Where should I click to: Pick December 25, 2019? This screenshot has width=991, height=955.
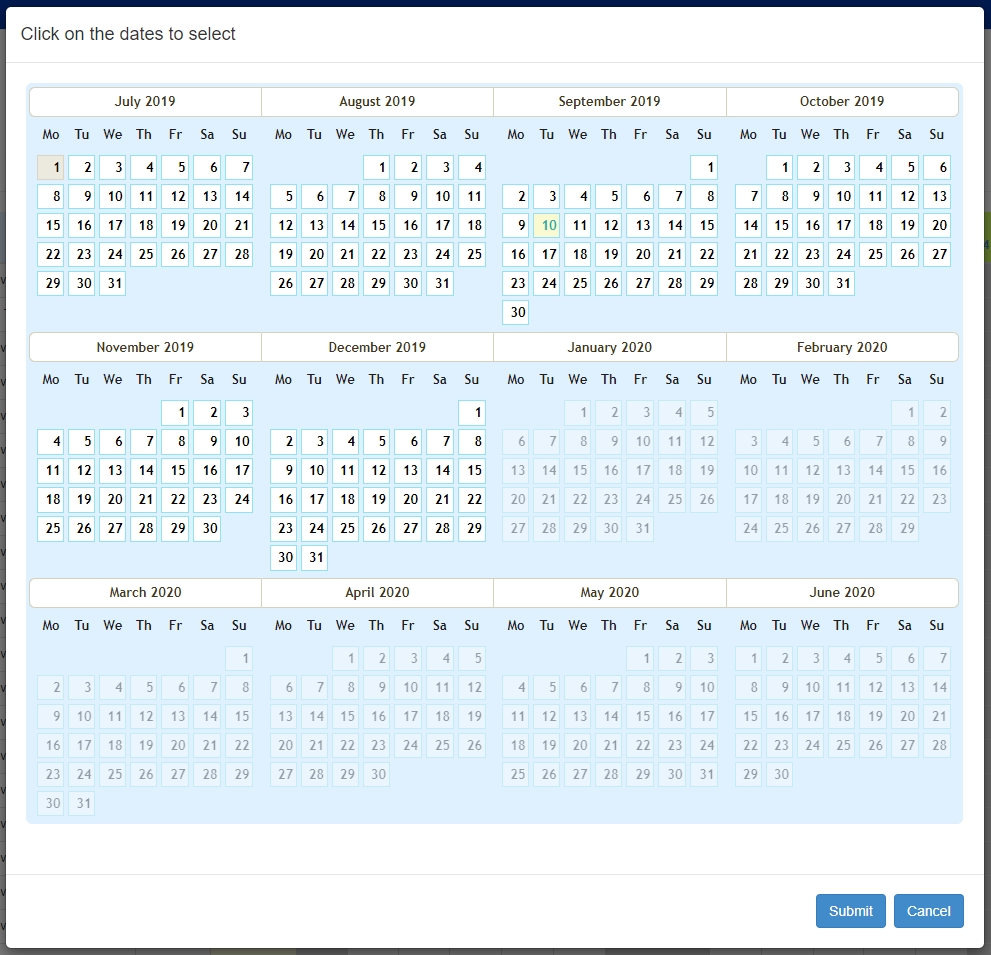[345, 528]
